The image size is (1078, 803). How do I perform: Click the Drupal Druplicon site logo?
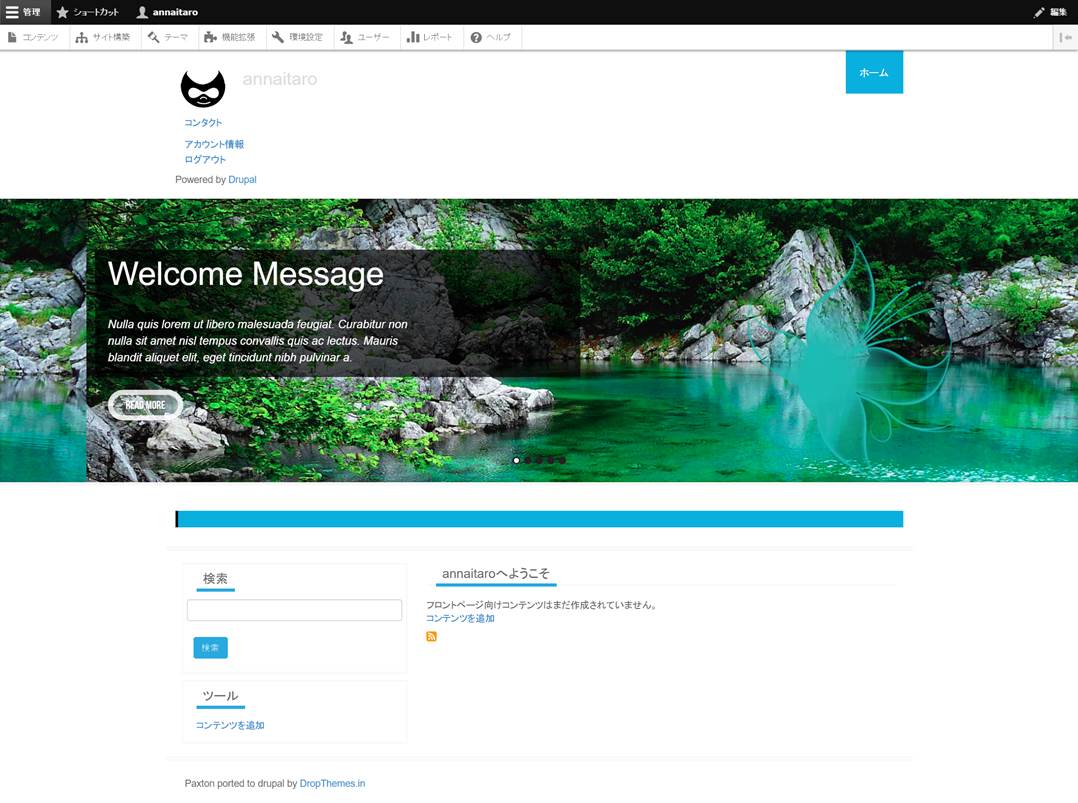pos(203,88)
